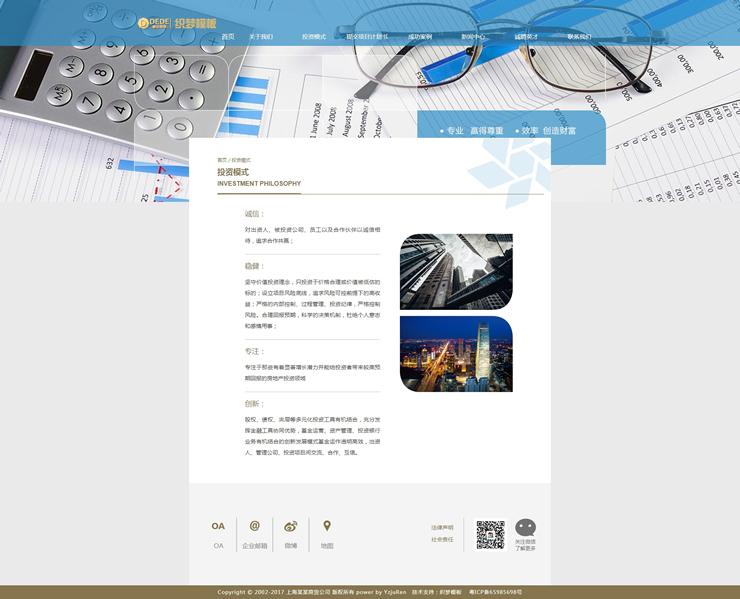This screenshot has height=599, width=740.
Task: Click the night city skyline photo
Action: tap(456, 354)
